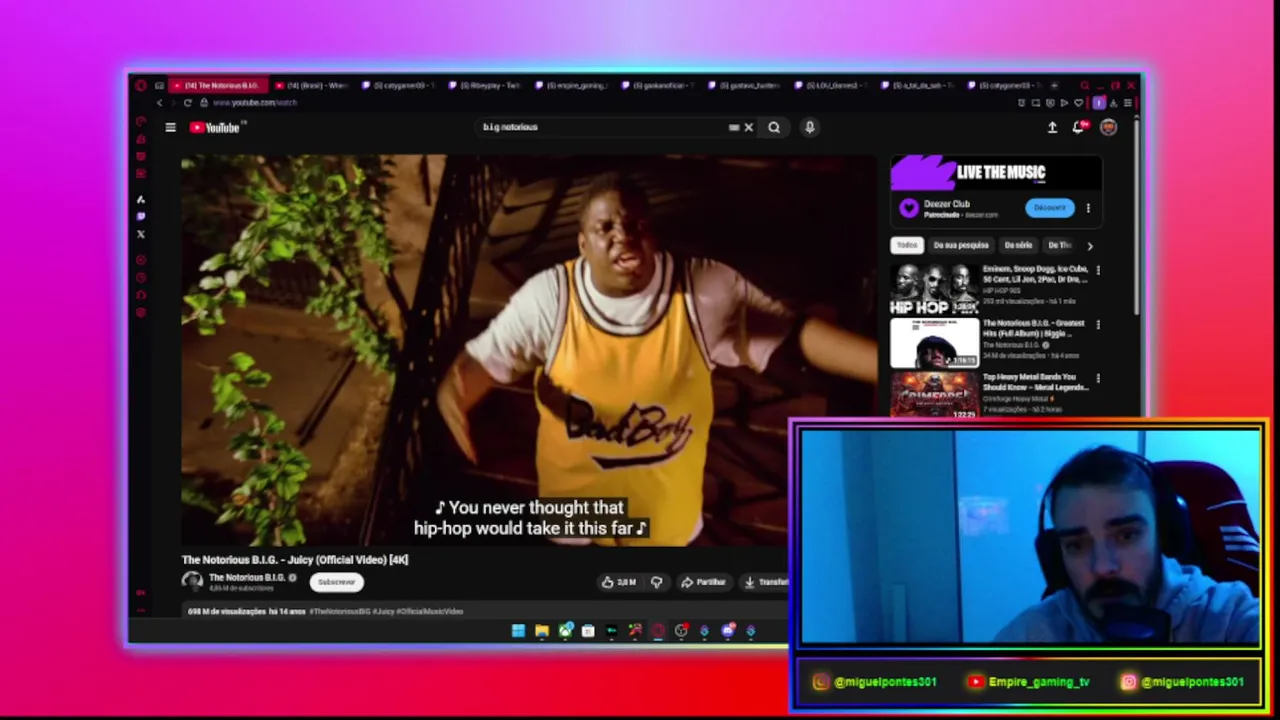Clear the search box with the X
The width and height of the screenshot is (1280, 720).
pos(748,127)
